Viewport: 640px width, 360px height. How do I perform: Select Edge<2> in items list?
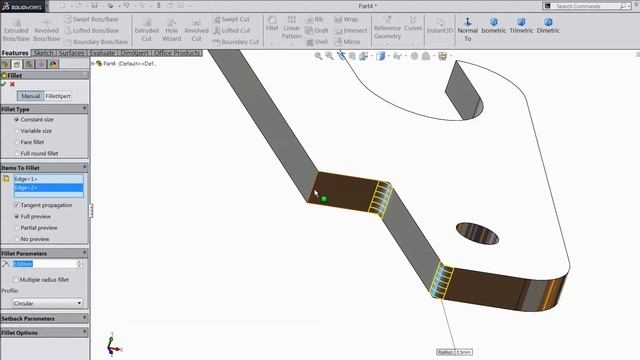pos(49,188)
